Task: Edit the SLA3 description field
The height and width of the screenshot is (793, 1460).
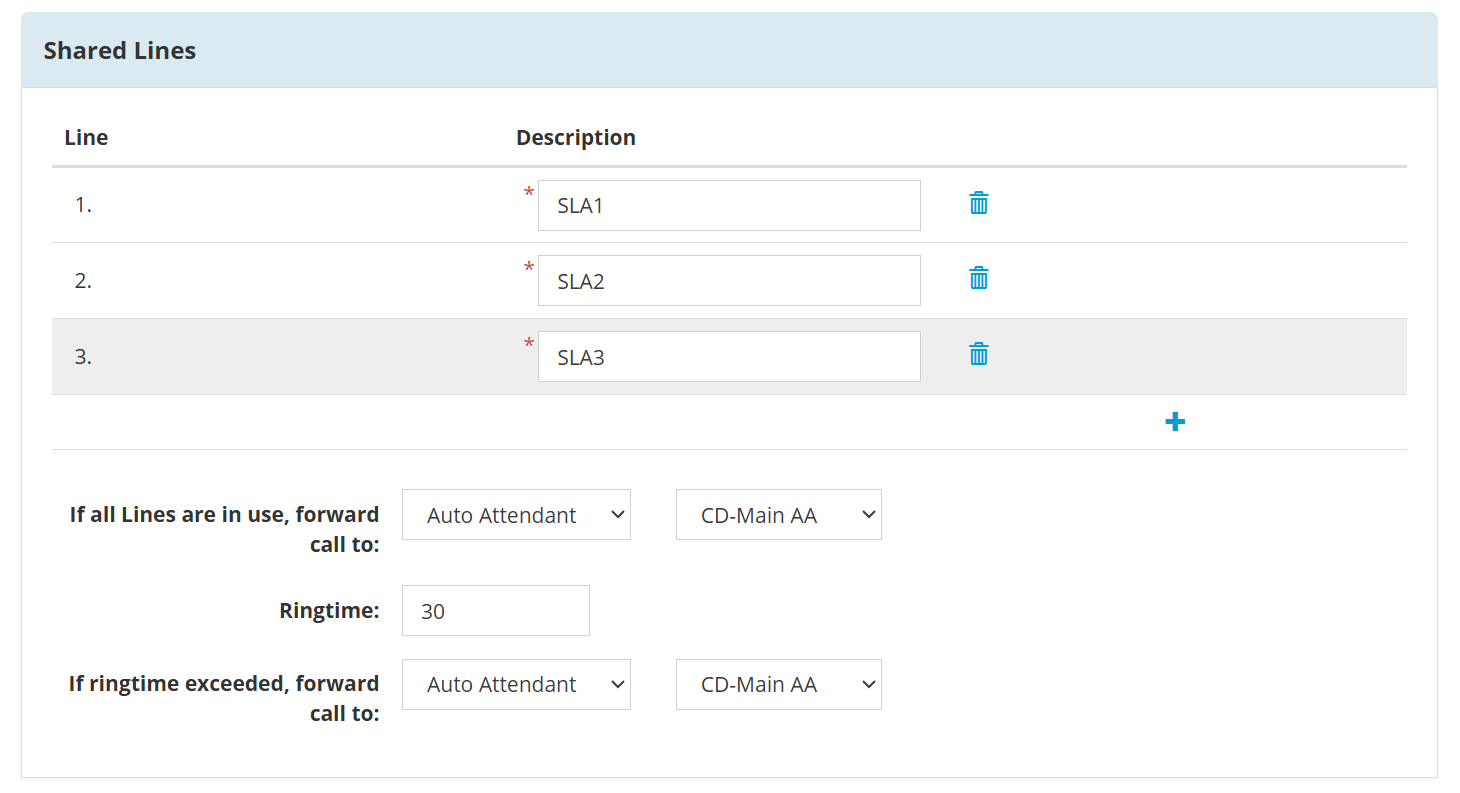Action: [x=729, y=357]
